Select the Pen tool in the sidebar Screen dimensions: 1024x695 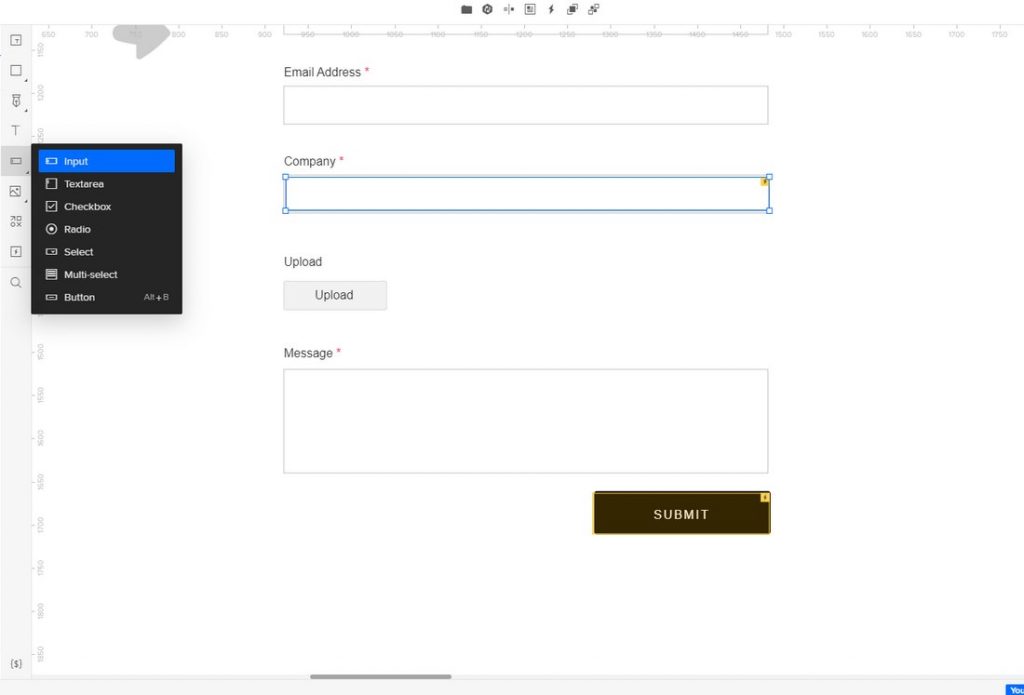15,100
